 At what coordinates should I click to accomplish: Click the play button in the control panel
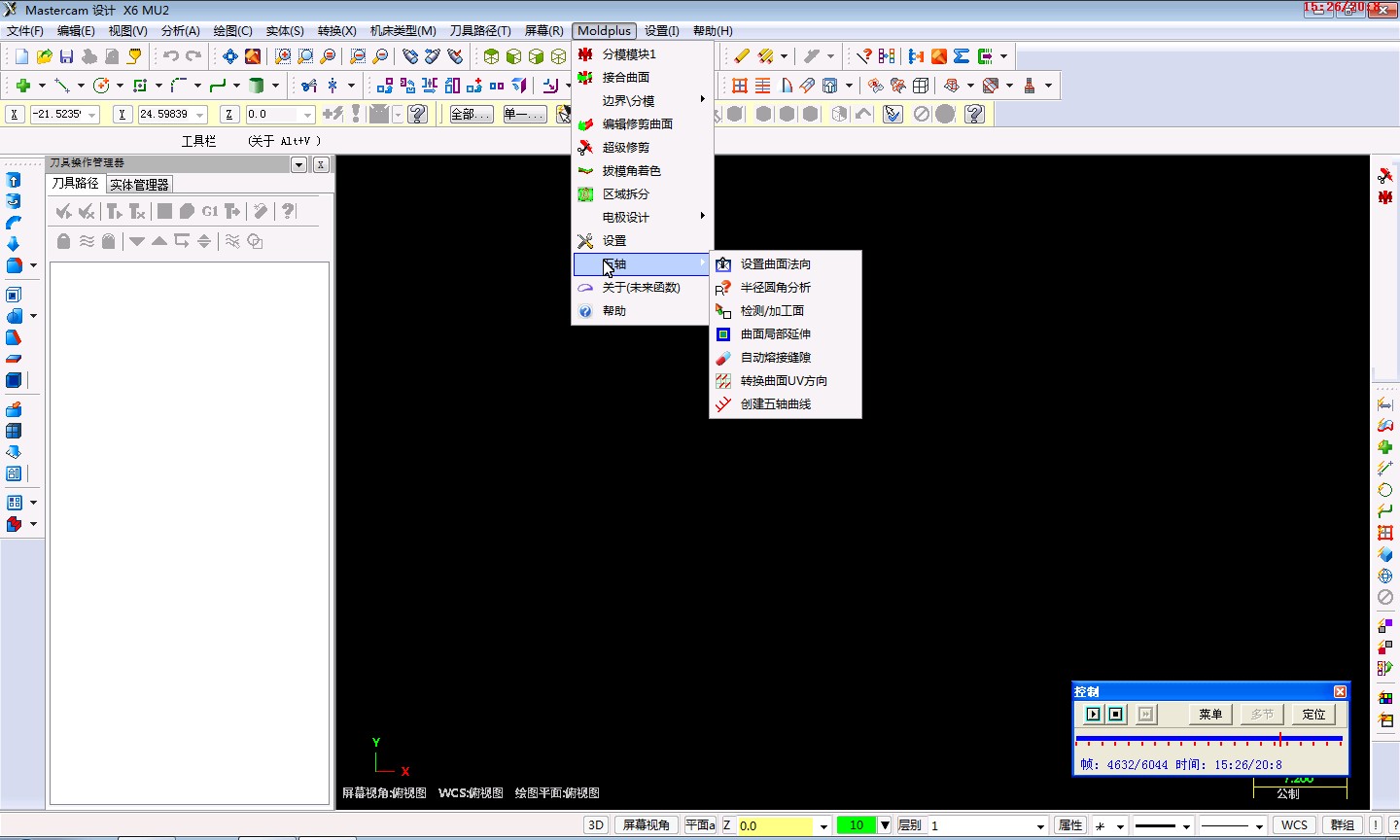click(x=1094, y=715)
